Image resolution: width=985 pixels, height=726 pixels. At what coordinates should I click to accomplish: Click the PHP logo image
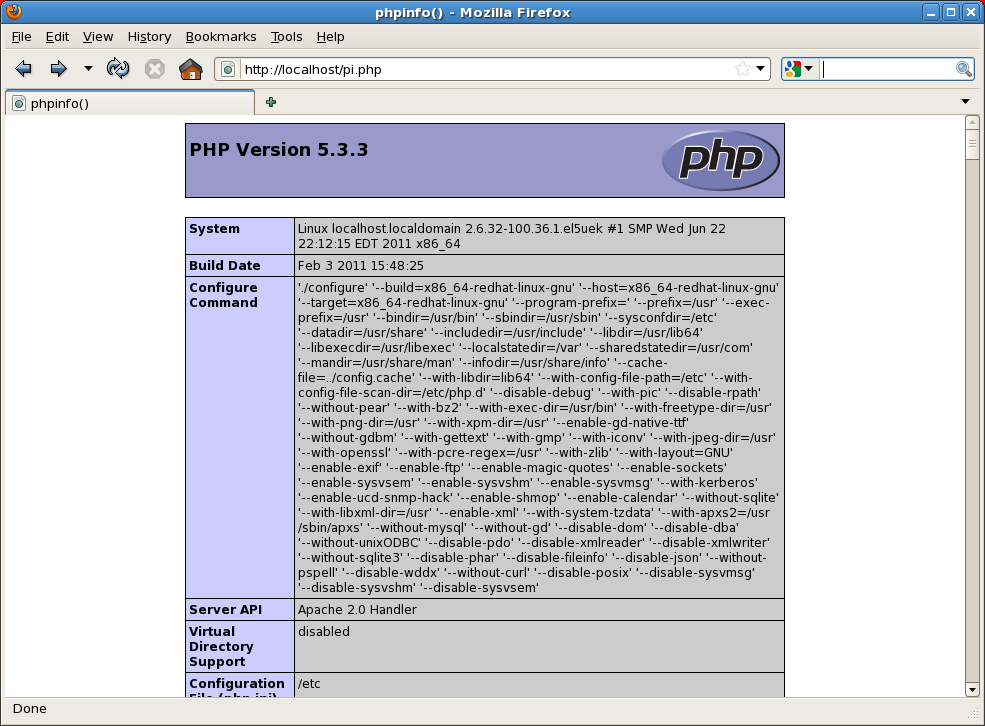click(x=719, y=160)
